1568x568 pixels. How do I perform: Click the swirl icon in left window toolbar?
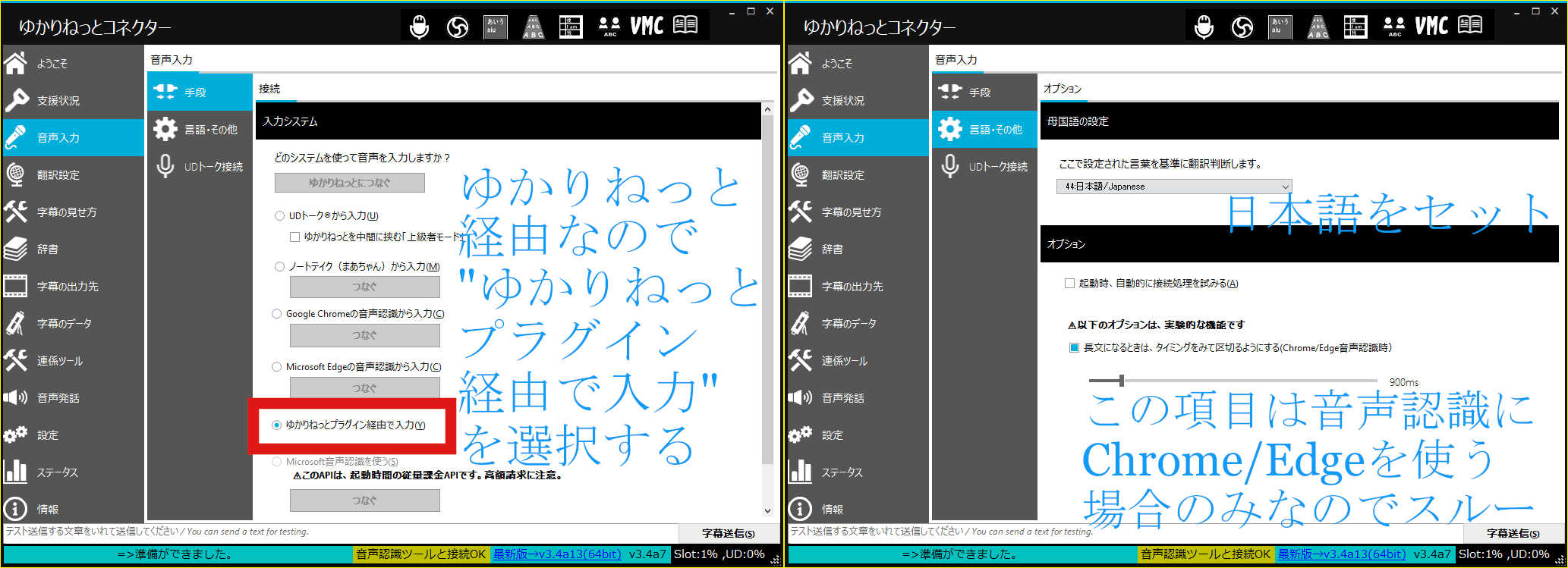[457, 27]
